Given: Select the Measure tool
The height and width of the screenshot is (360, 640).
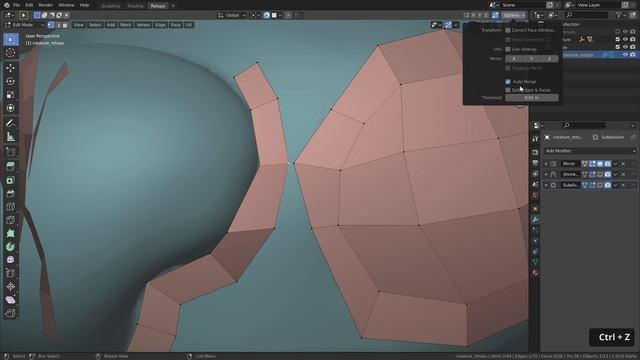Looking at the screenshot, I should [x=11, y=137].
